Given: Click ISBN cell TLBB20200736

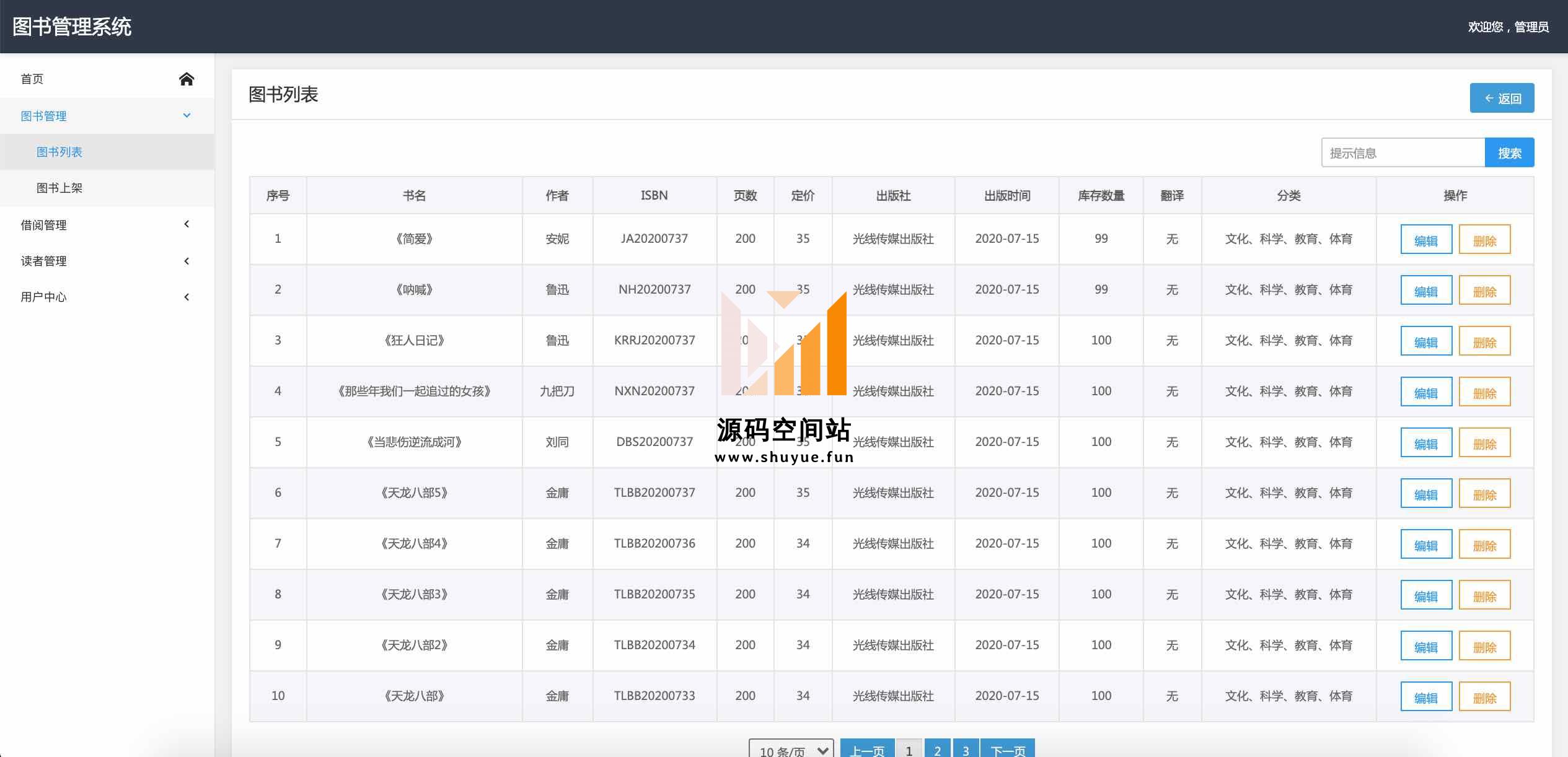Looking at the screenshot, I should tap(654, 543).
